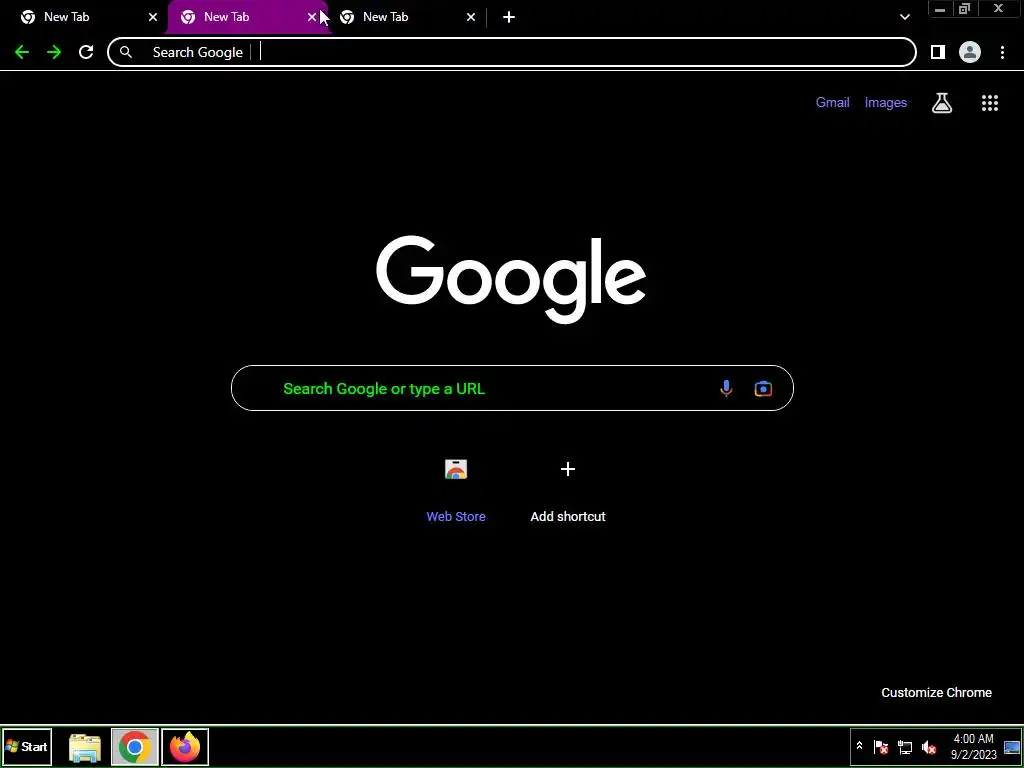The height and width of the screenshot is (768, 1024).
Task: Click the Chrome taskbar icon
Action: tap(135, 747)
